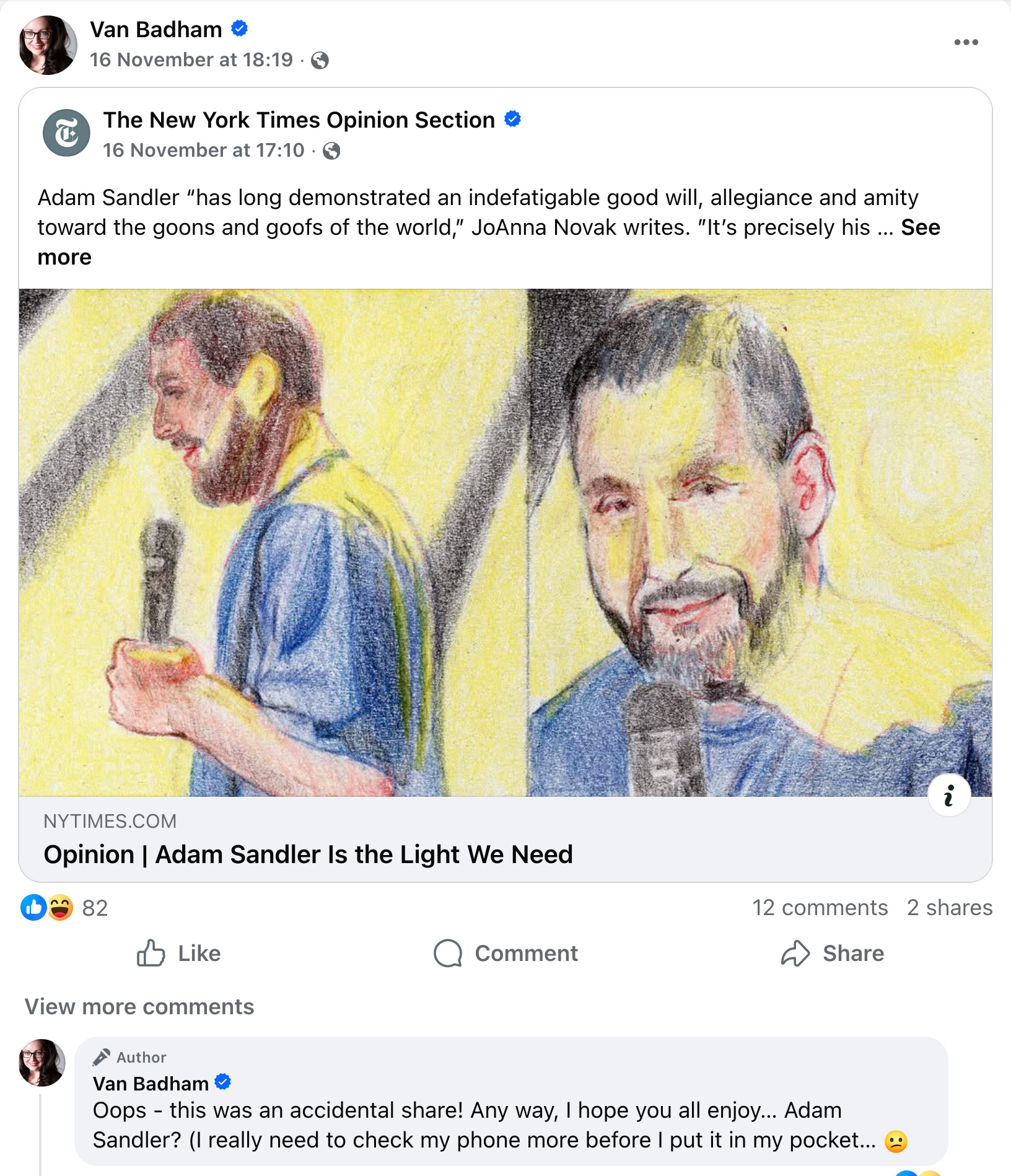View the 2 shares list
The image size is (1011, 1176).
949,908
